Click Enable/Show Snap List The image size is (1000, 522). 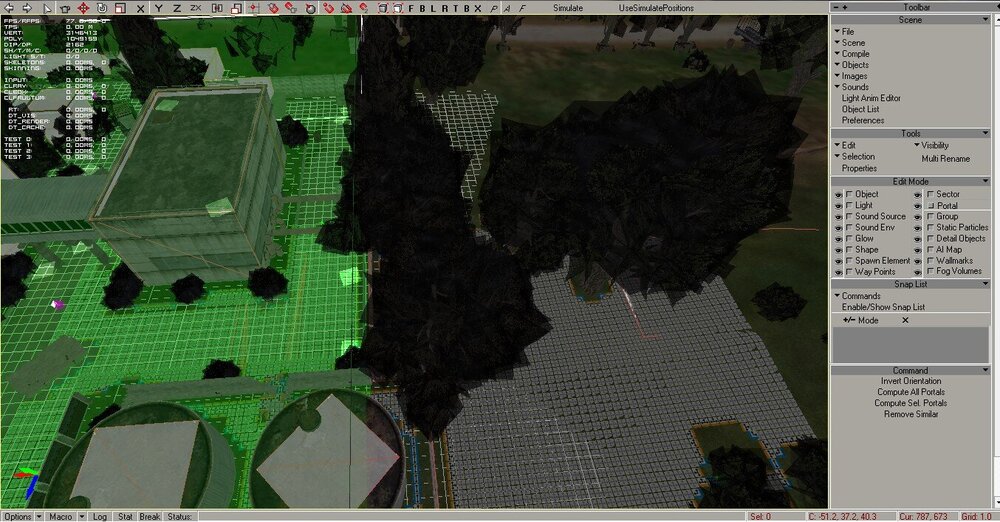point(883,307)
